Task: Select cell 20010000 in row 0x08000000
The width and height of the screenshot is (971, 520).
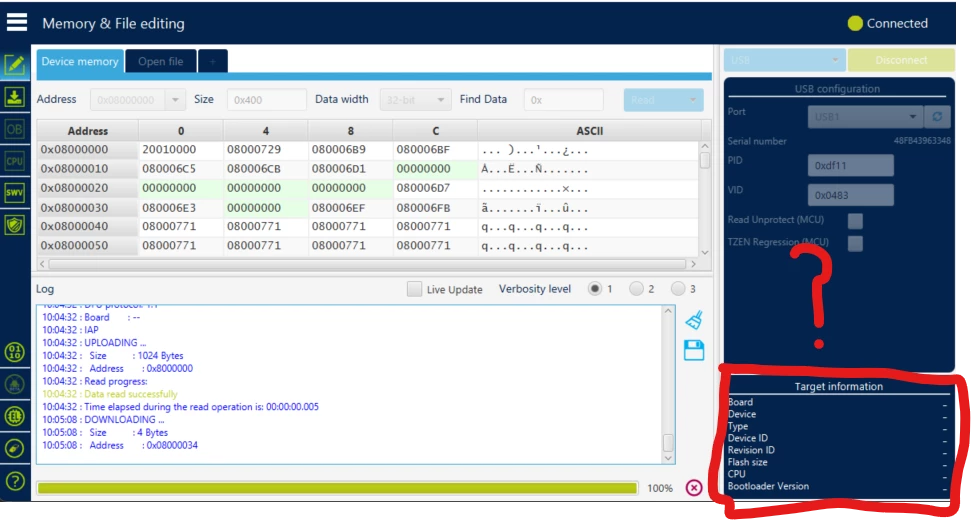Action: click(x=180, y=150)
